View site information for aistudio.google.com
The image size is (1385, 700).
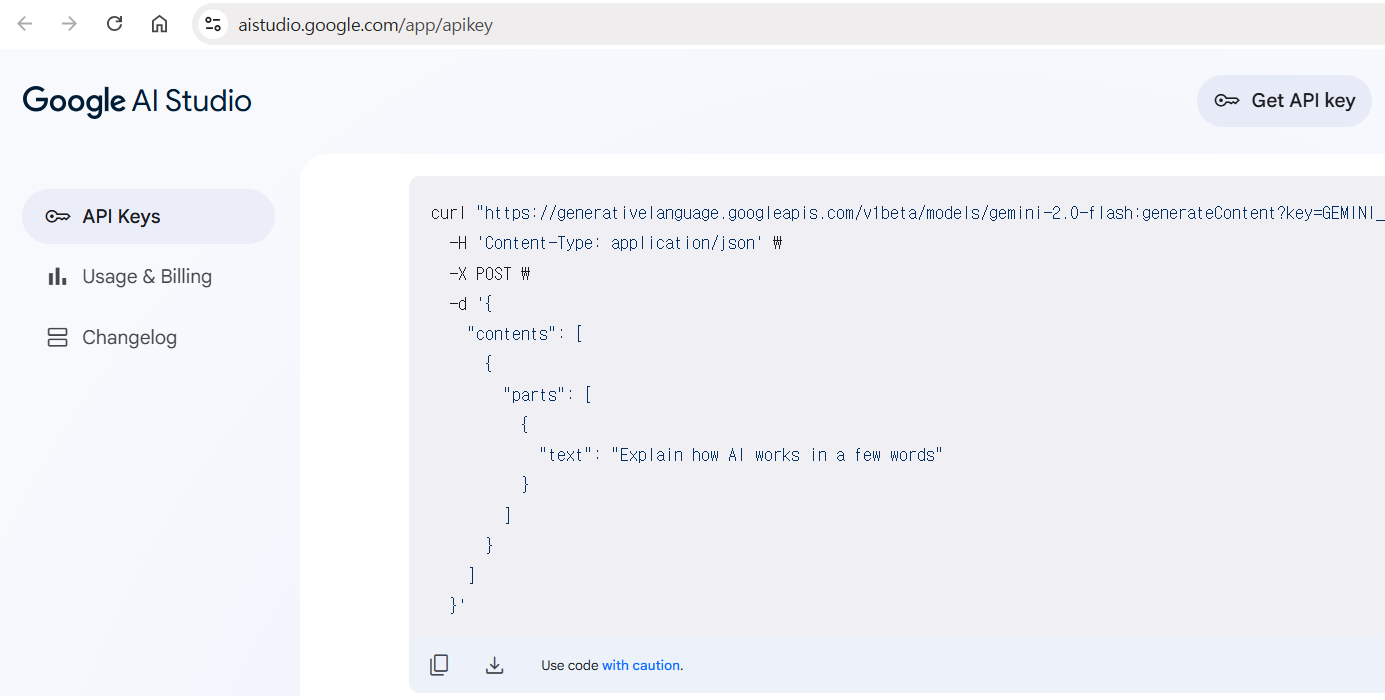(x=212, y=24)
